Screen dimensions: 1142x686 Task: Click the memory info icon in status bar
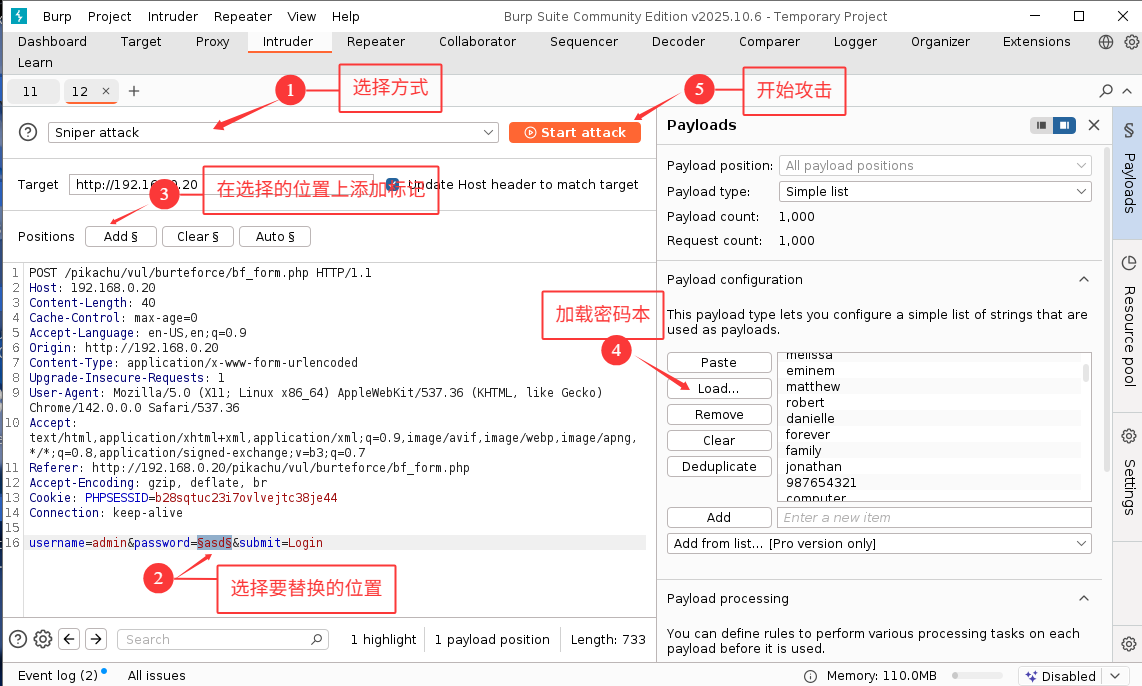[x=810, y=676]
